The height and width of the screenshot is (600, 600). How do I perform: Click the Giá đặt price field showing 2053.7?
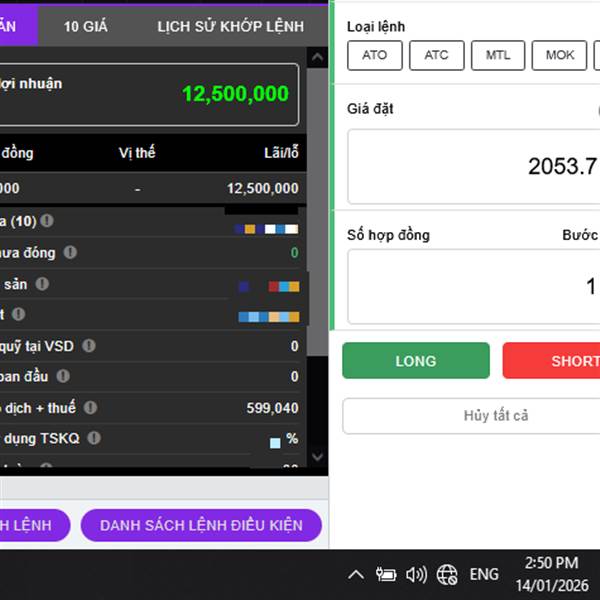click(x=474, y=166)
